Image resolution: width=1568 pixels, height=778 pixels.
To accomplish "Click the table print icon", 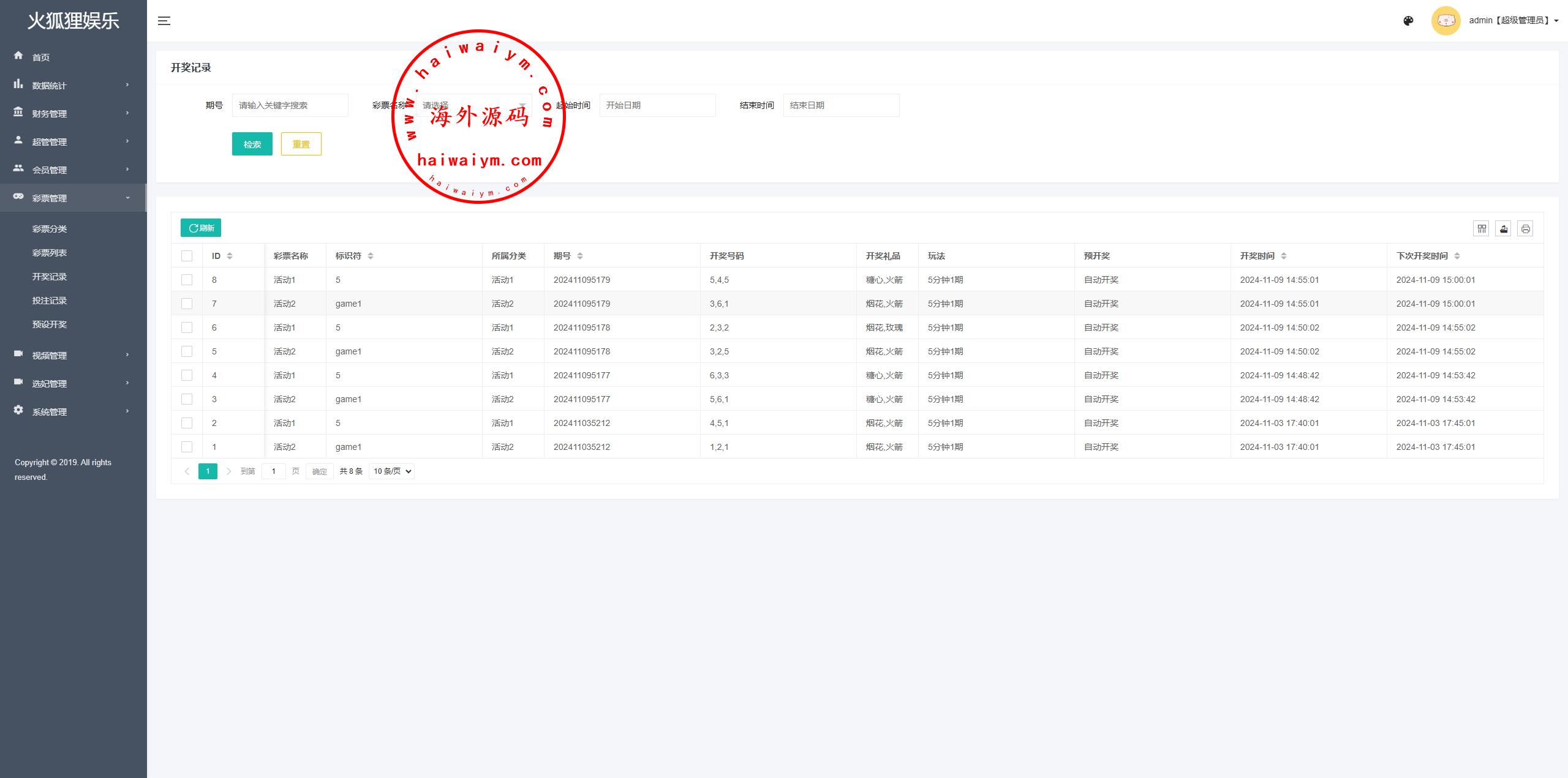I will [x=1525, y=228].
